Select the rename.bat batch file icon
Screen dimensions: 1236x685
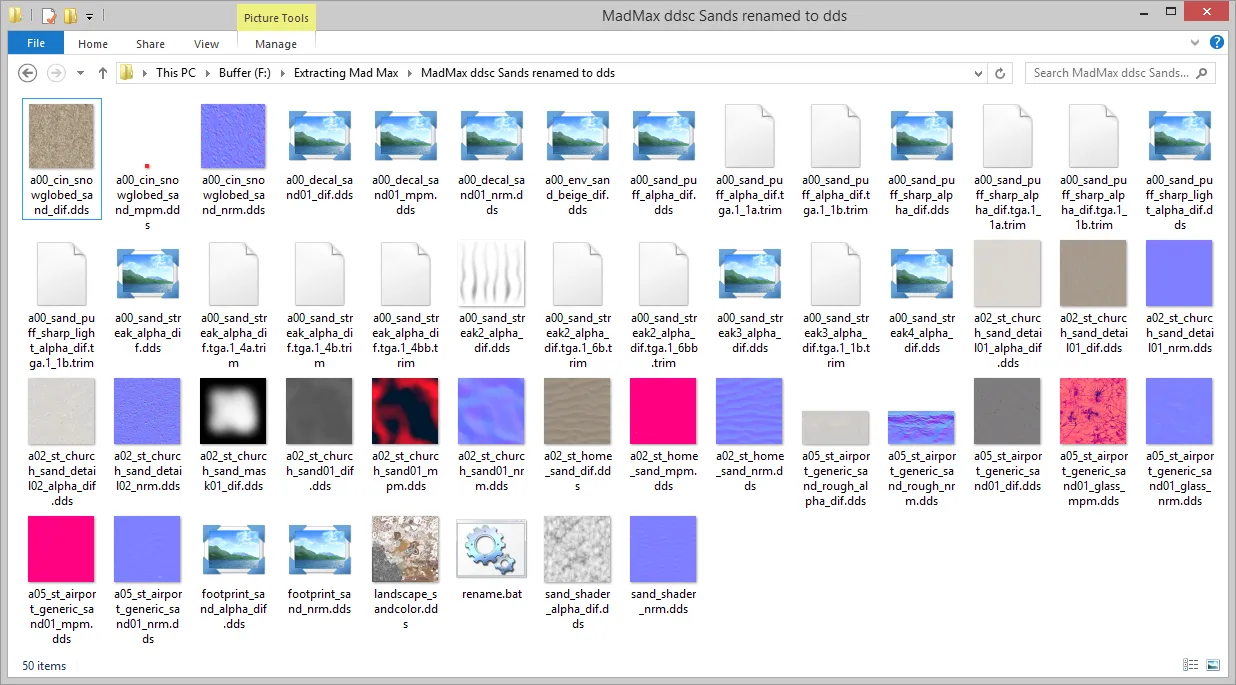tap(492, 550)
